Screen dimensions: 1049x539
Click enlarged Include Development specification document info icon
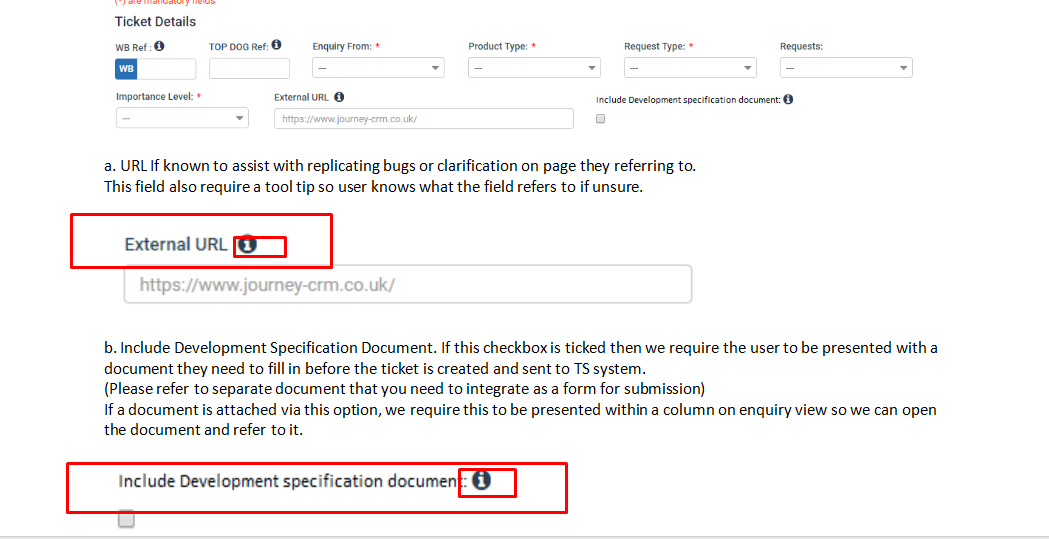click(481, 481)
